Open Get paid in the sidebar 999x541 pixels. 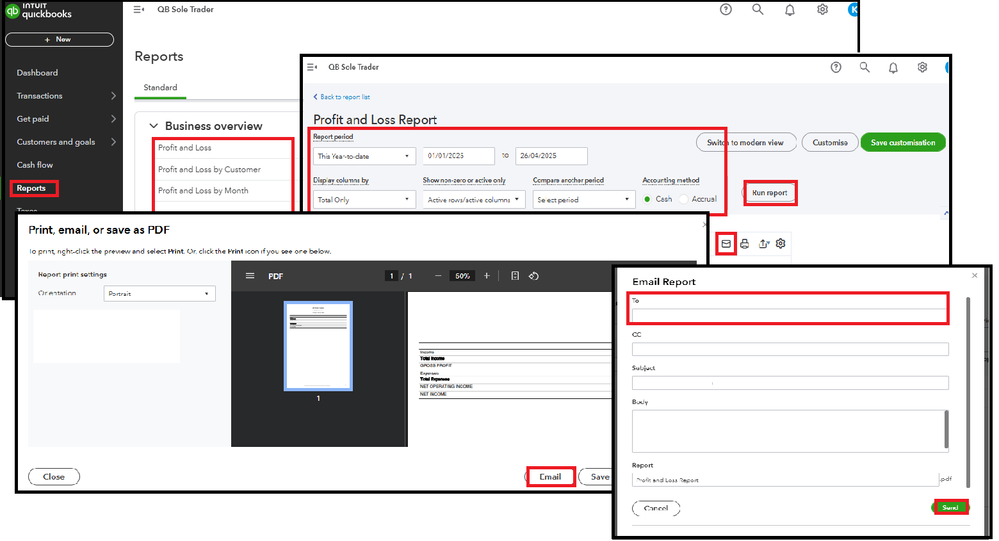pos(32,119)
